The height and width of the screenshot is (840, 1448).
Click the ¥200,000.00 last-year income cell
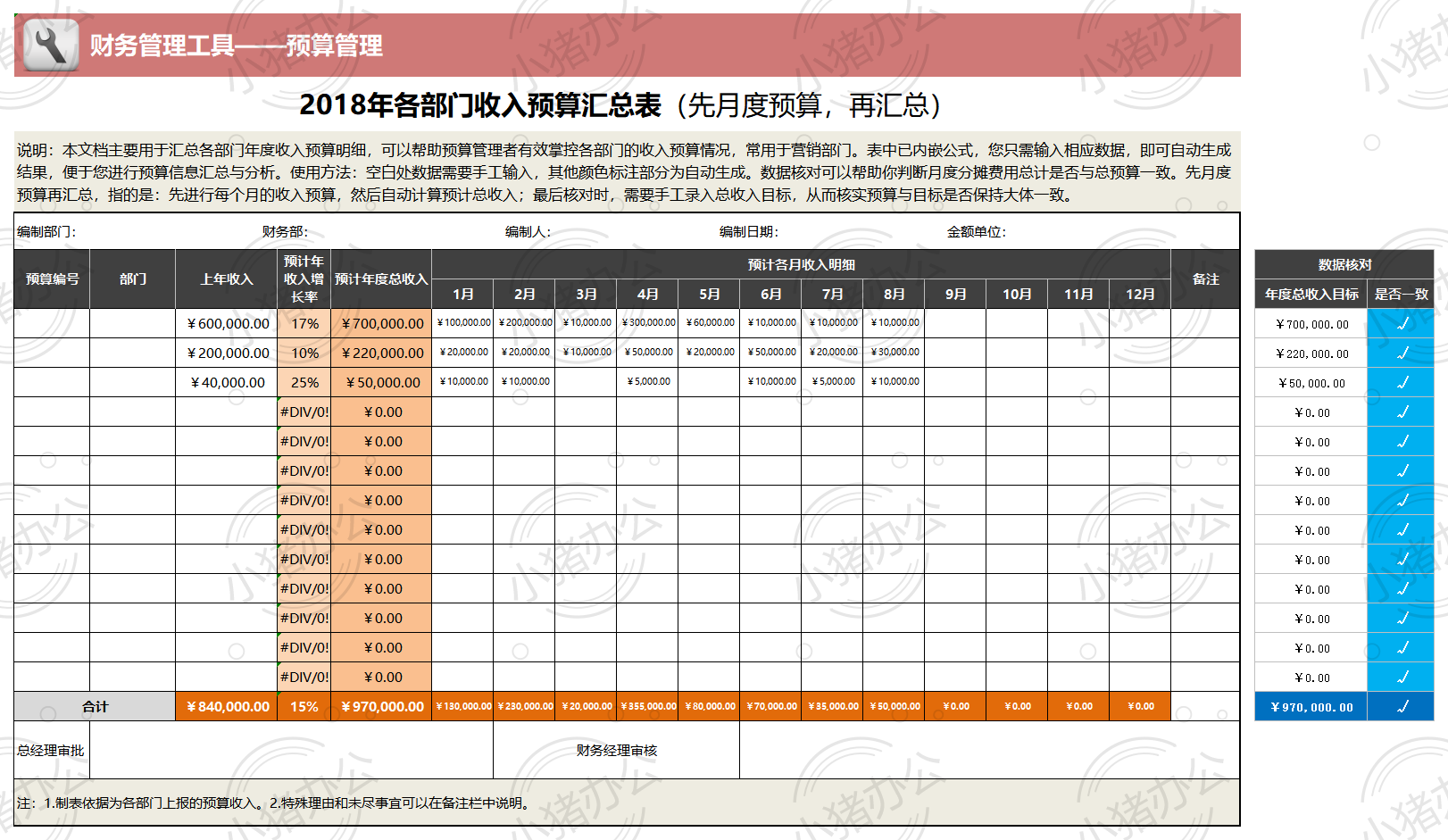(227, 353)
